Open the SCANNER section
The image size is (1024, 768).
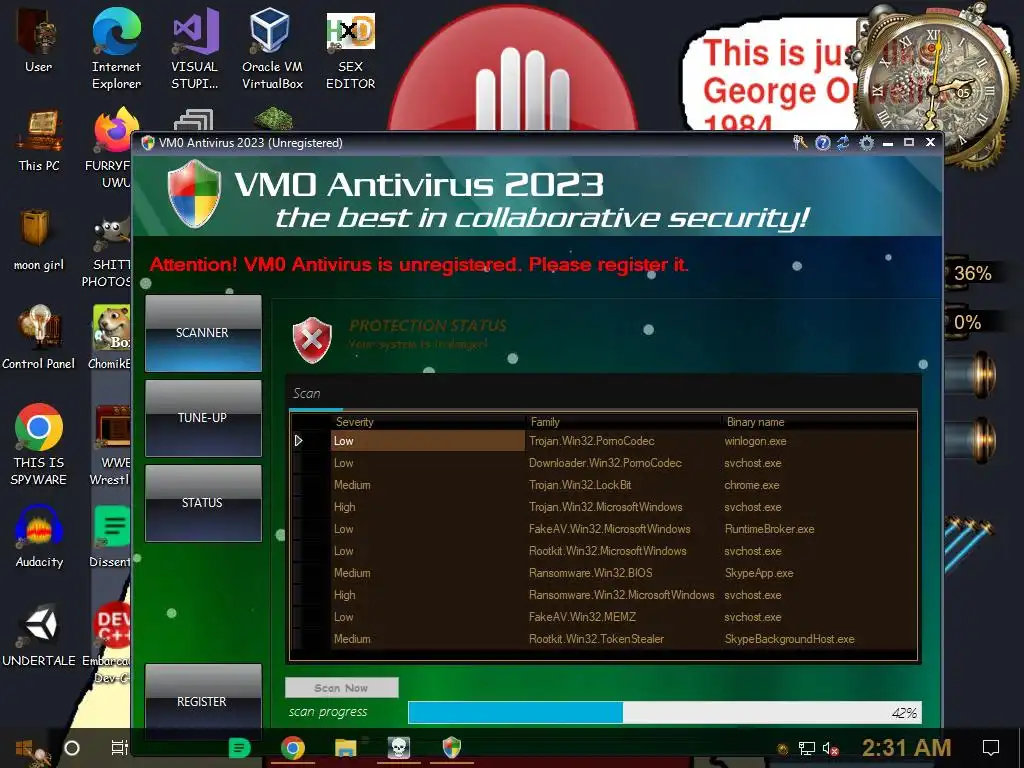click(x=203, y=333)
